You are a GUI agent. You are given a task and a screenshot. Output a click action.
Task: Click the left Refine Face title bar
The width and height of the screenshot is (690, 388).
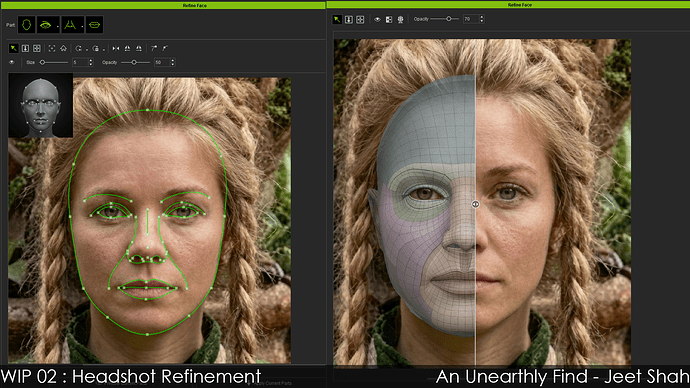(163, 5)
